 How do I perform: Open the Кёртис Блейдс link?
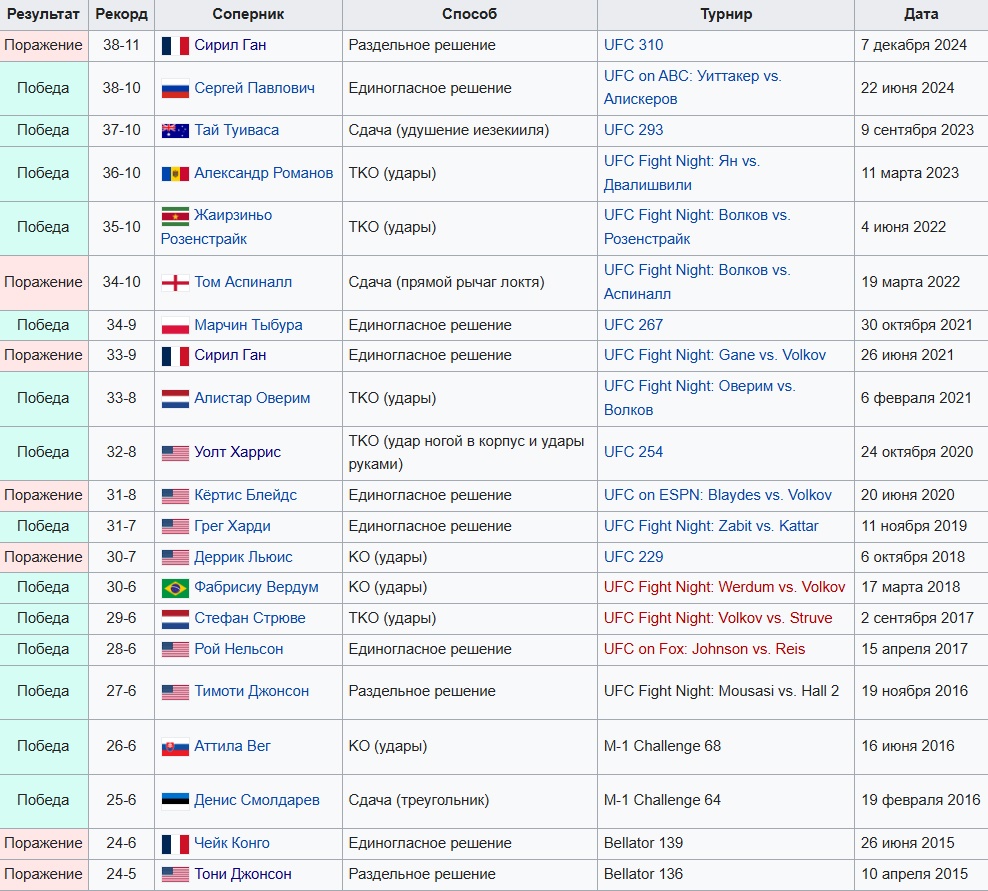coord(245,495)
